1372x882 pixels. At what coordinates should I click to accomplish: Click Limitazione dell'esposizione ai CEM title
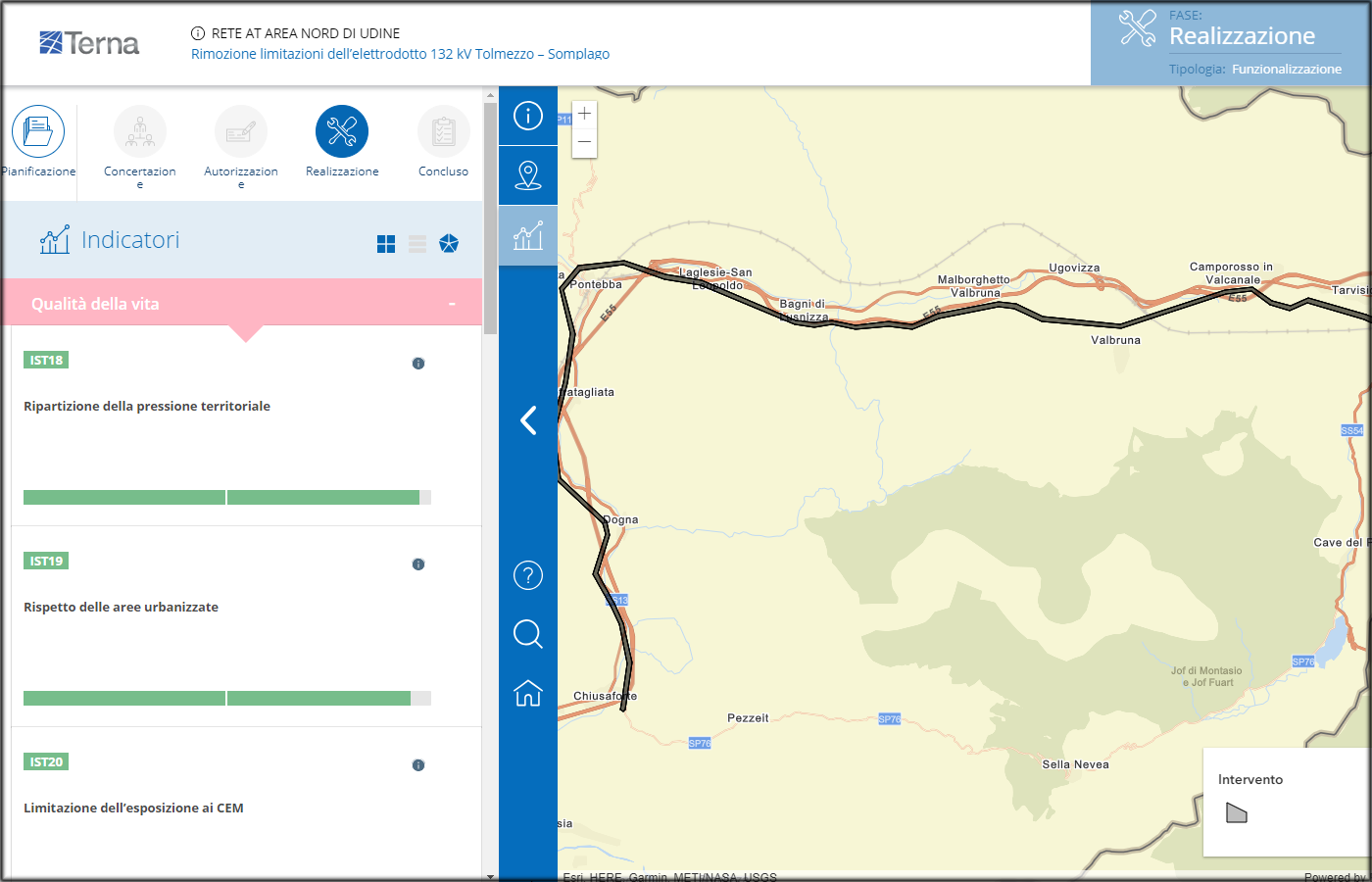pos(133,808)
